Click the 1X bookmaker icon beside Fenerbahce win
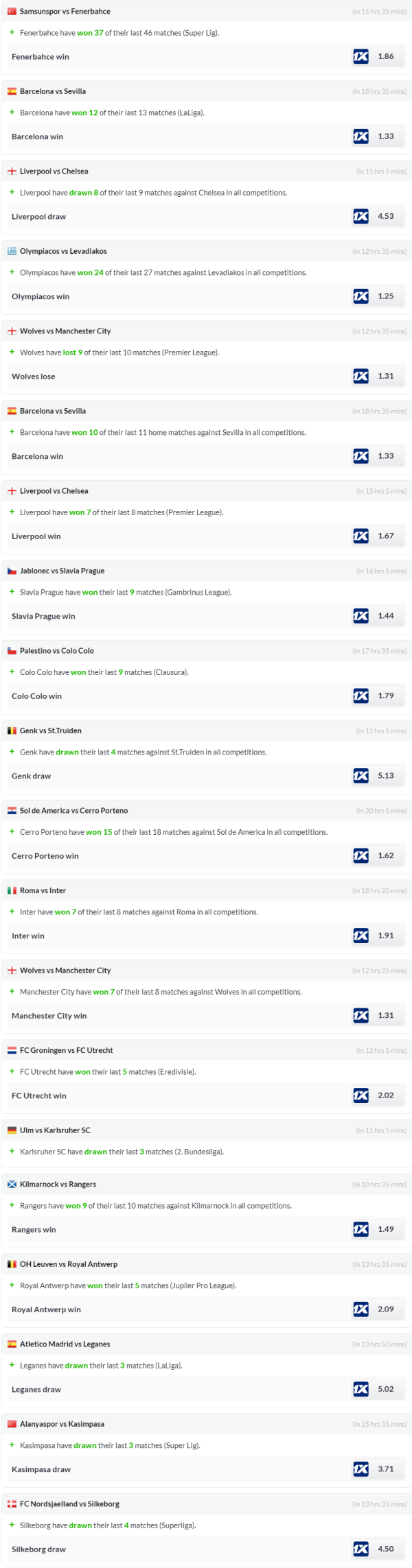Screen dimensions: 412x1568 (360, 57)
